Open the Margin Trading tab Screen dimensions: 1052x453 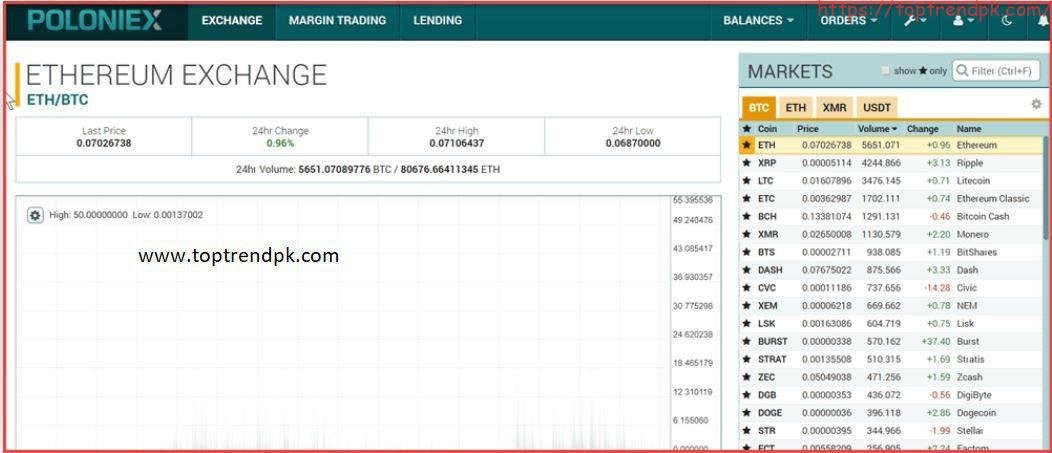click(x=337, y=20)
